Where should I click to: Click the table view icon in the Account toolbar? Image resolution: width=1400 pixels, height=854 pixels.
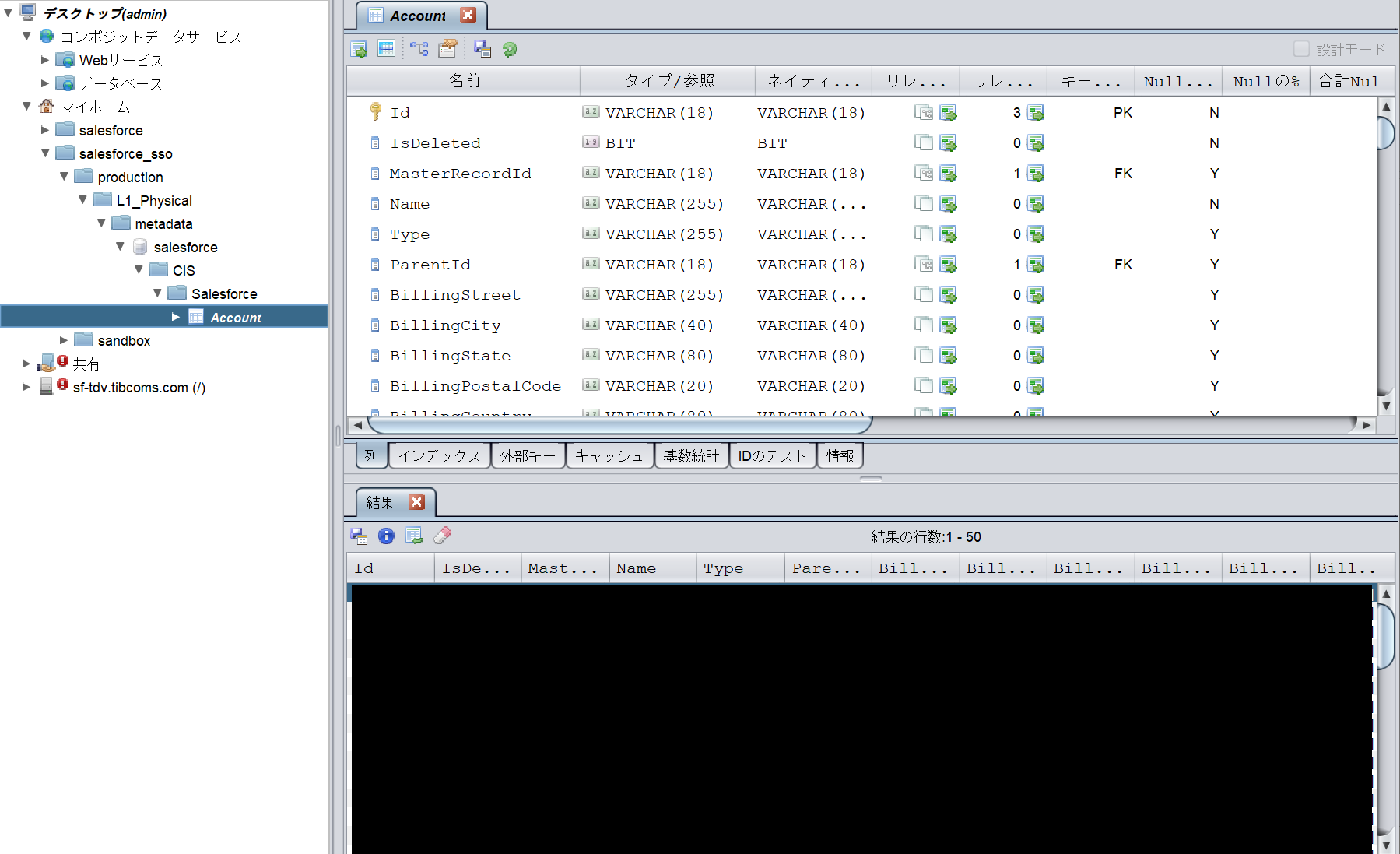pos(386,49)
